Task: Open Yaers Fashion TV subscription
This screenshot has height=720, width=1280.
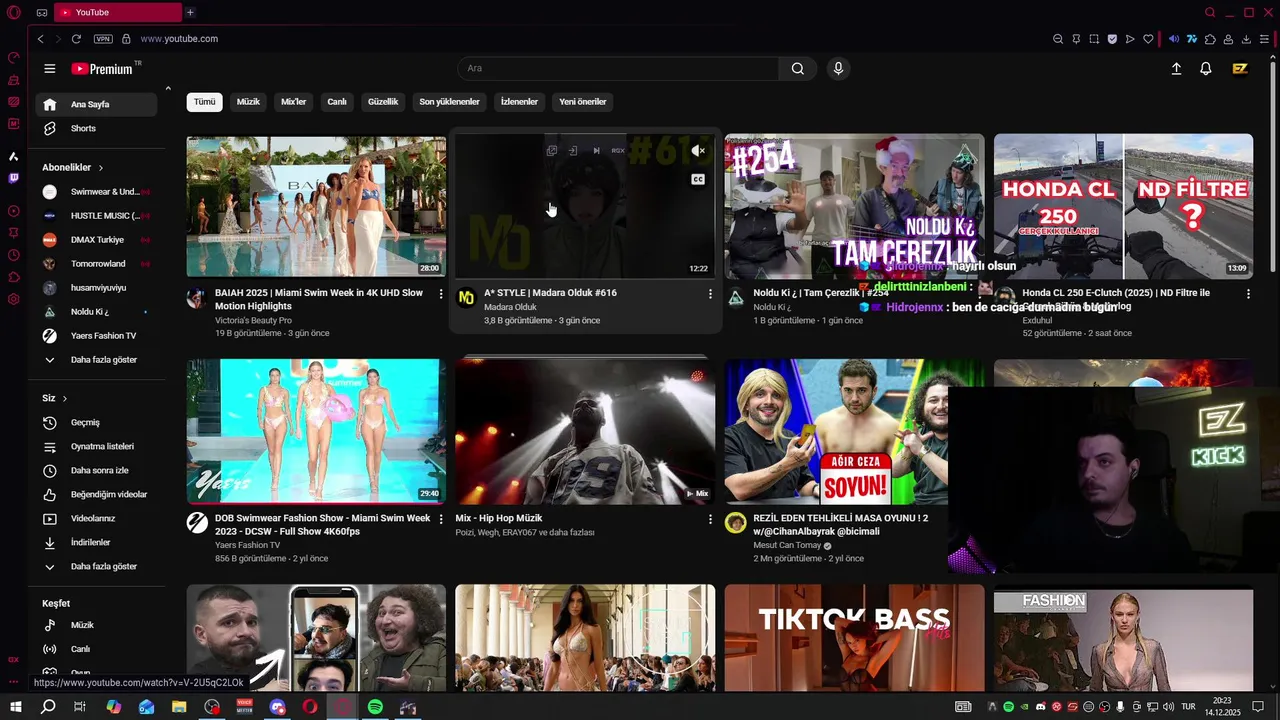Action: [96, 336]
